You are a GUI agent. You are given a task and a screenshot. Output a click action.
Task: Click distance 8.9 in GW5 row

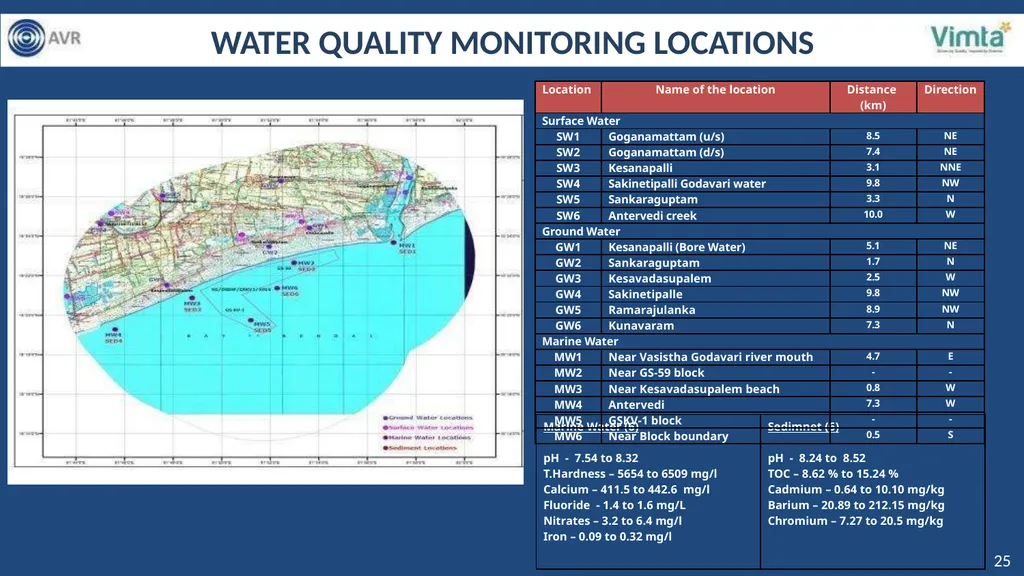click(872, 309)
